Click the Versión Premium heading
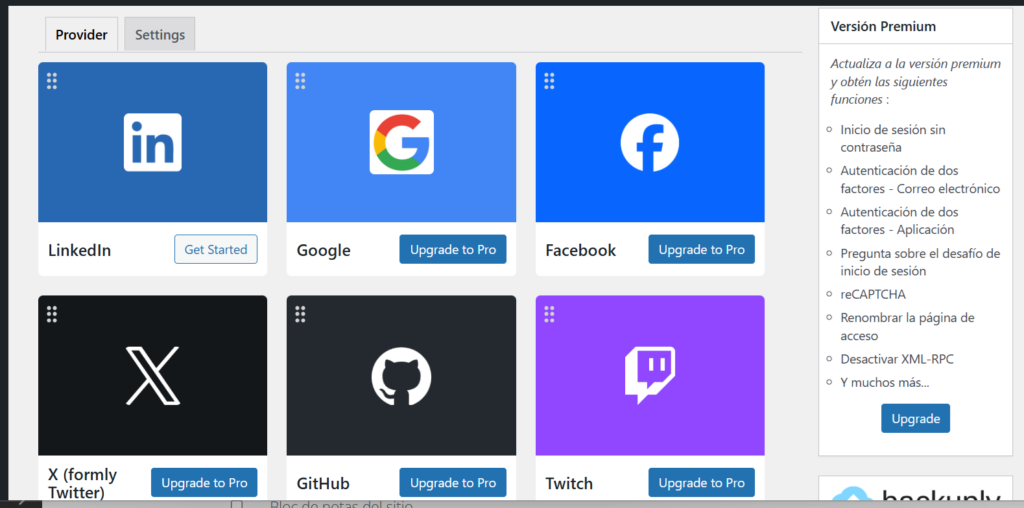The image size is (1024, 508). [883, 26]
